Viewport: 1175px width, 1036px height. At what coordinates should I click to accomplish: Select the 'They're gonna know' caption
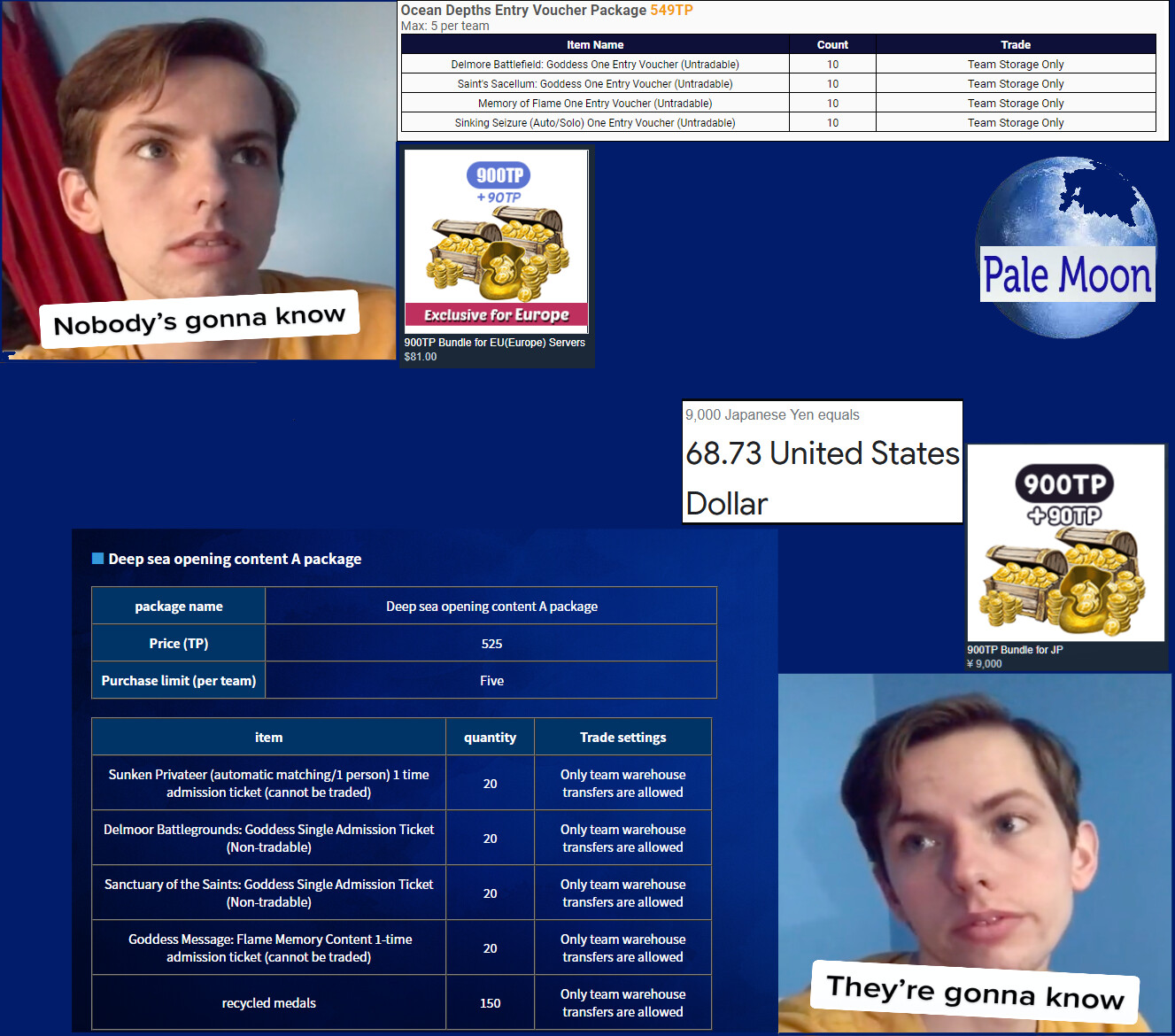(975, 992)
